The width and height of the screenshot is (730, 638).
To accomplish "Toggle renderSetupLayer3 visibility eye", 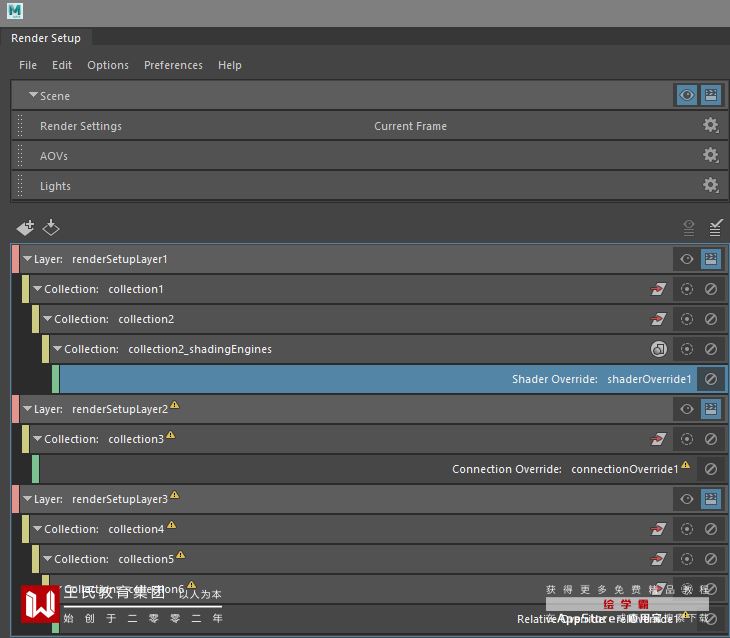I will pos(687,499).
